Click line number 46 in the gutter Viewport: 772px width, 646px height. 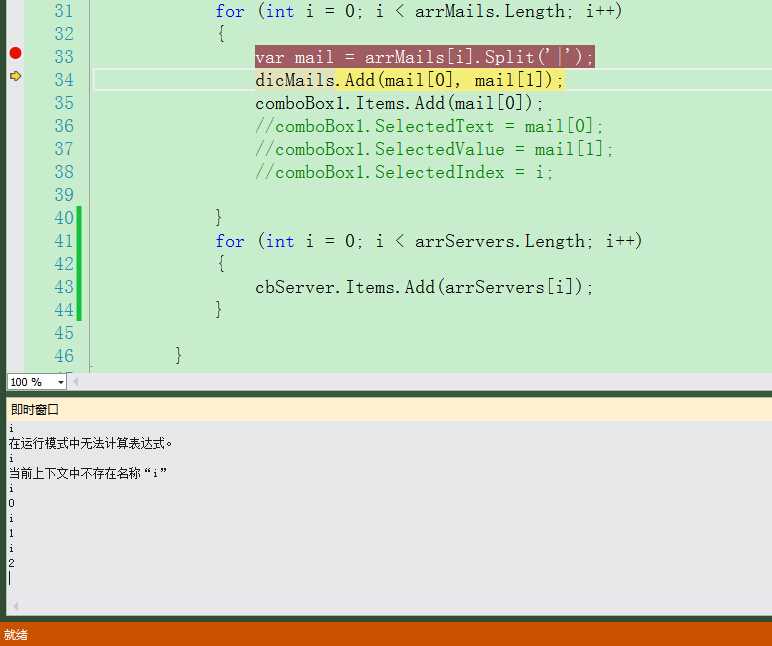(x=64, y=355)
